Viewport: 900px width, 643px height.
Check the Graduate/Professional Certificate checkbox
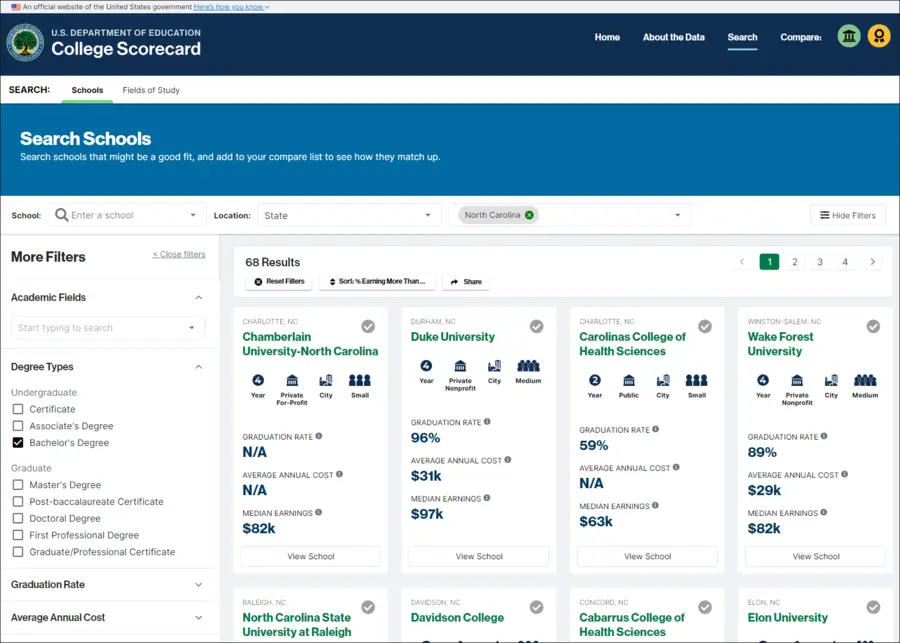[x=18, y=552]
